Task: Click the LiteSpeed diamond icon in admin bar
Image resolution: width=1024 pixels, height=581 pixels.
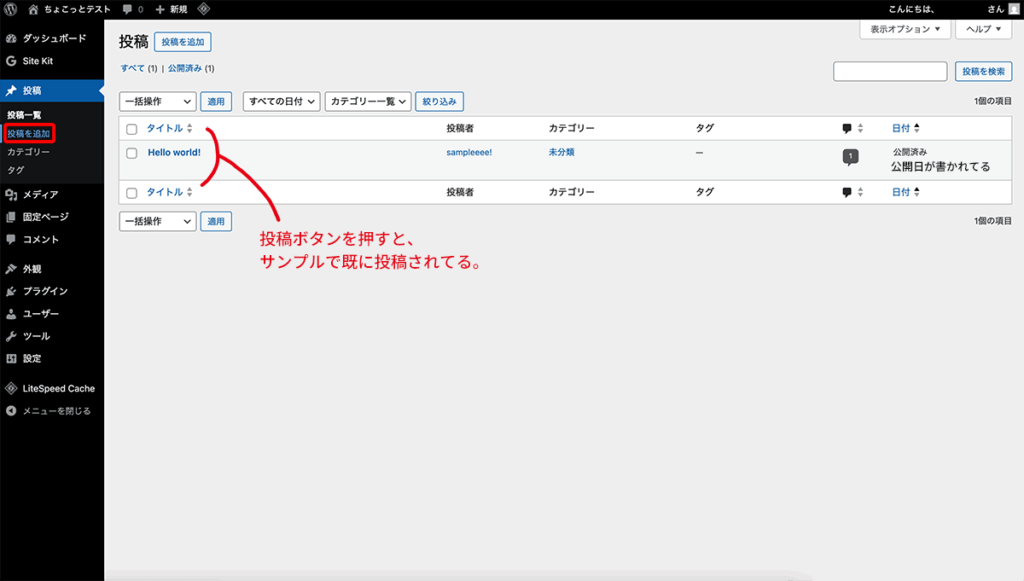Action: pos(204,9)
